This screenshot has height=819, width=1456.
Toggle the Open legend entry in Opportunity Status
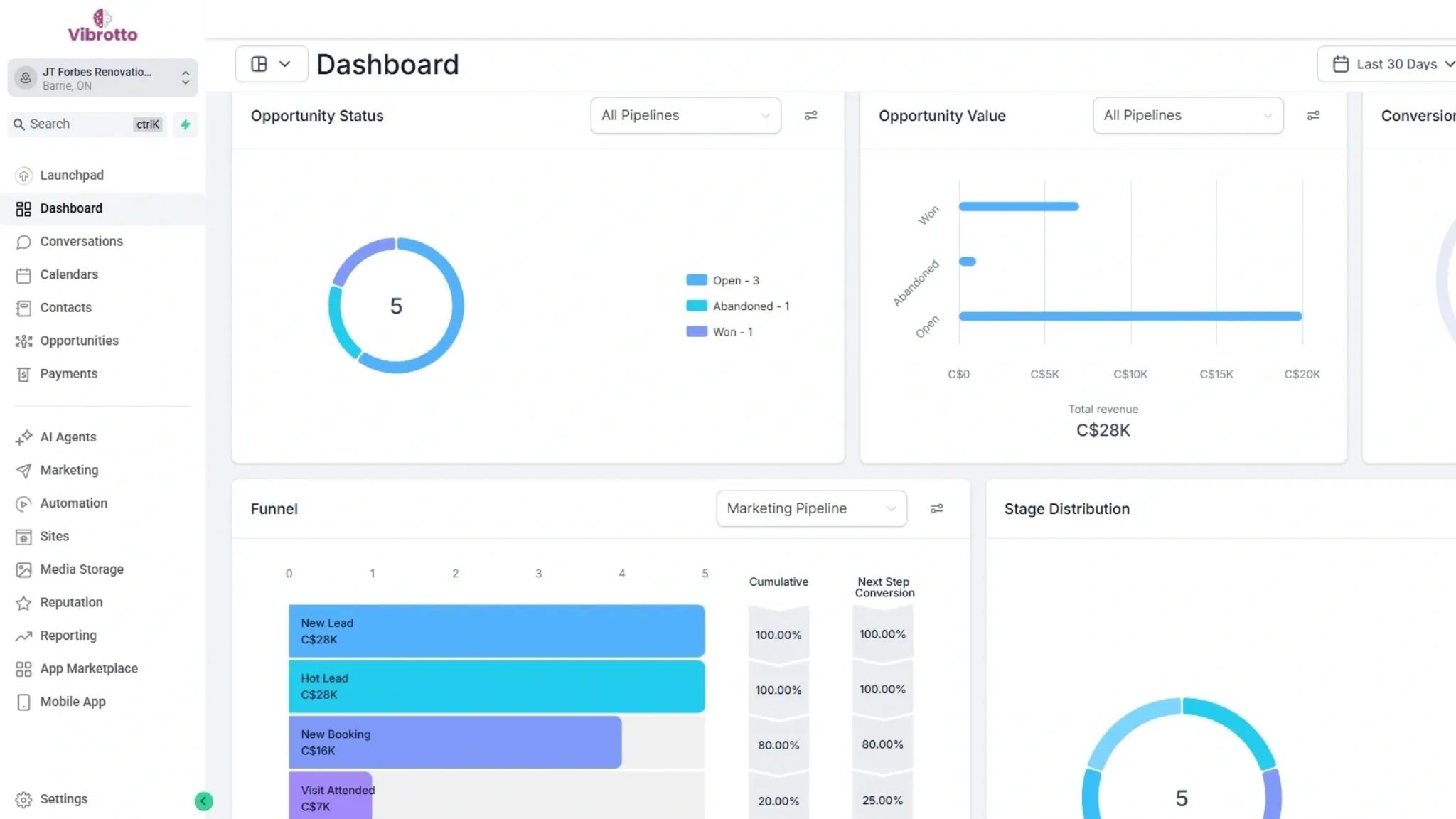(724, 280)
